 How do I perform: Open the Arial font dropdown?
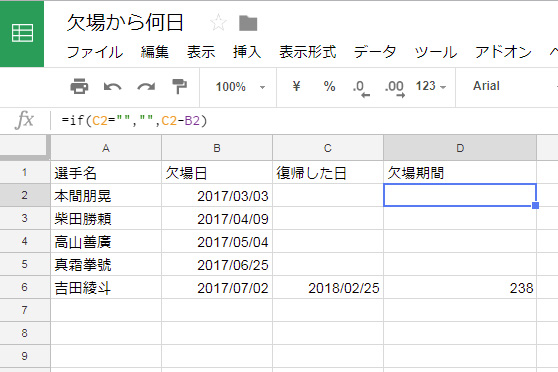[486, 86]
